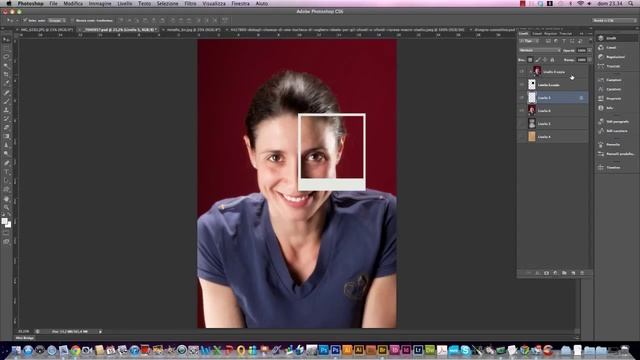Screen dimensions: 640x360
Task: Open the blend mode dropdown in Layers panel
Action: 540,50
